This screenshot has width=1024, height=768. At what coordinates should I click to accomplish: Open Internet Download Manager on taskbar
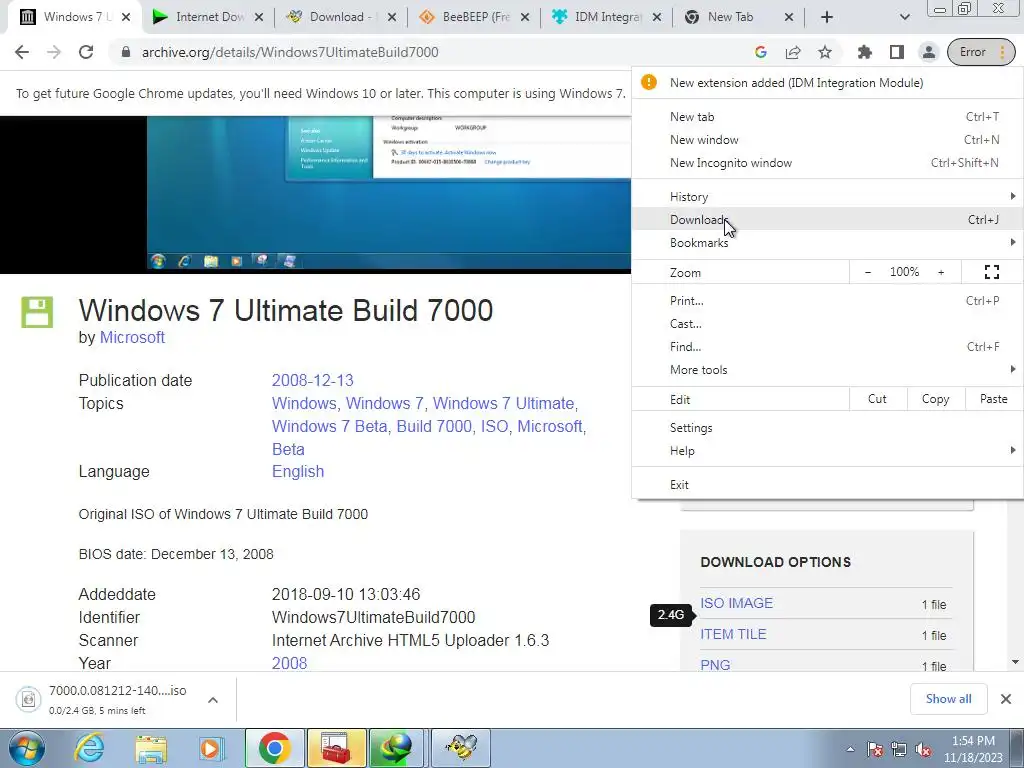point(398,748)
